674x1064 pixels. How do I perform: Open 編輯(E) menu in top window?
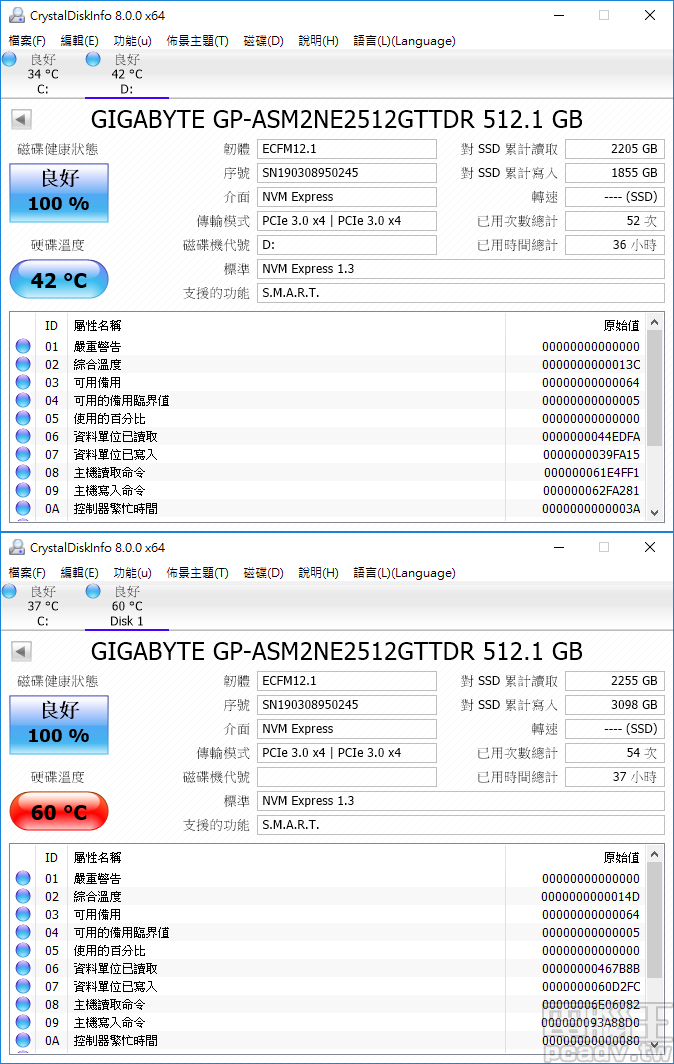tap(79, 41)
